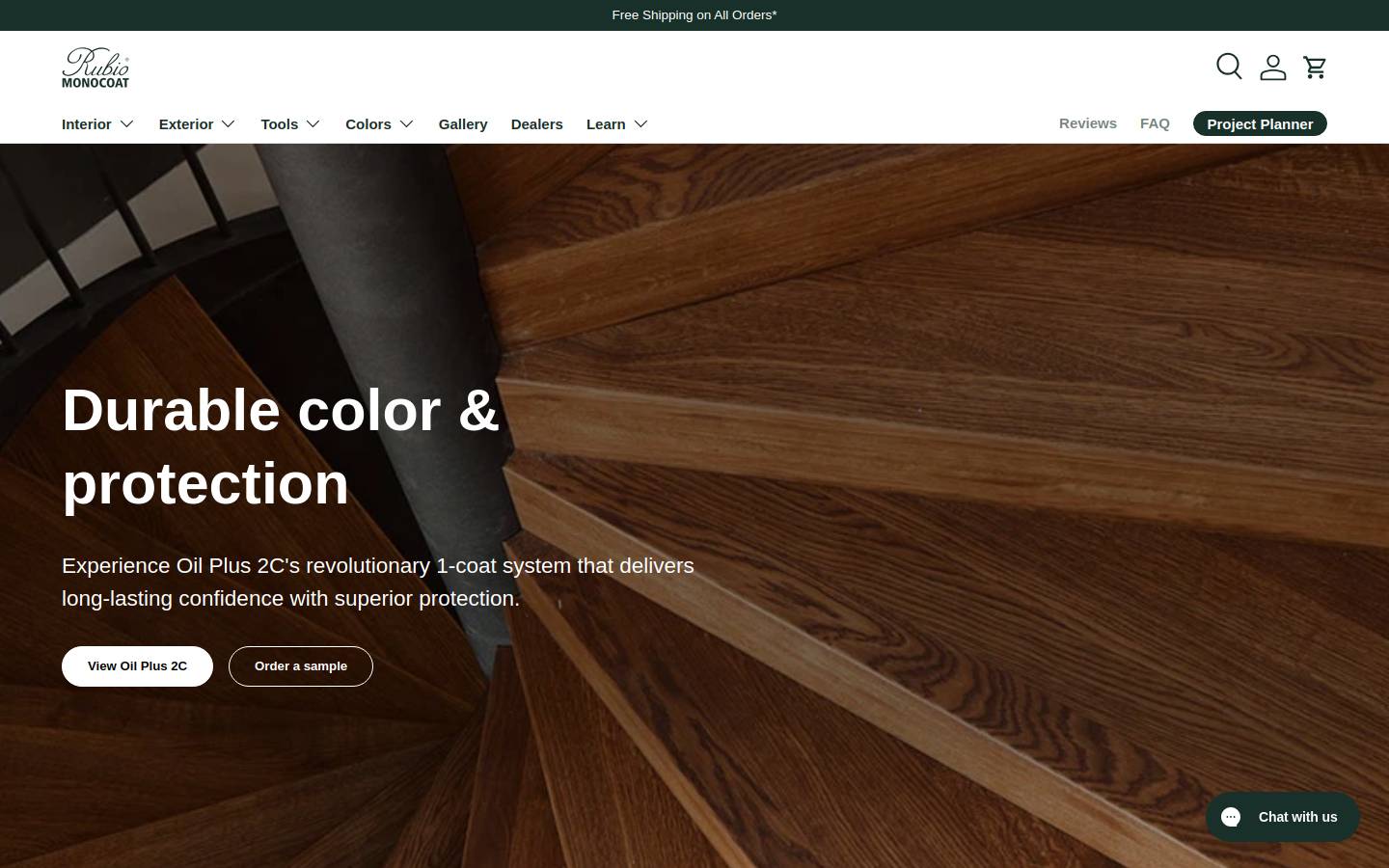Expand the Tools menu

pos(290,123)
